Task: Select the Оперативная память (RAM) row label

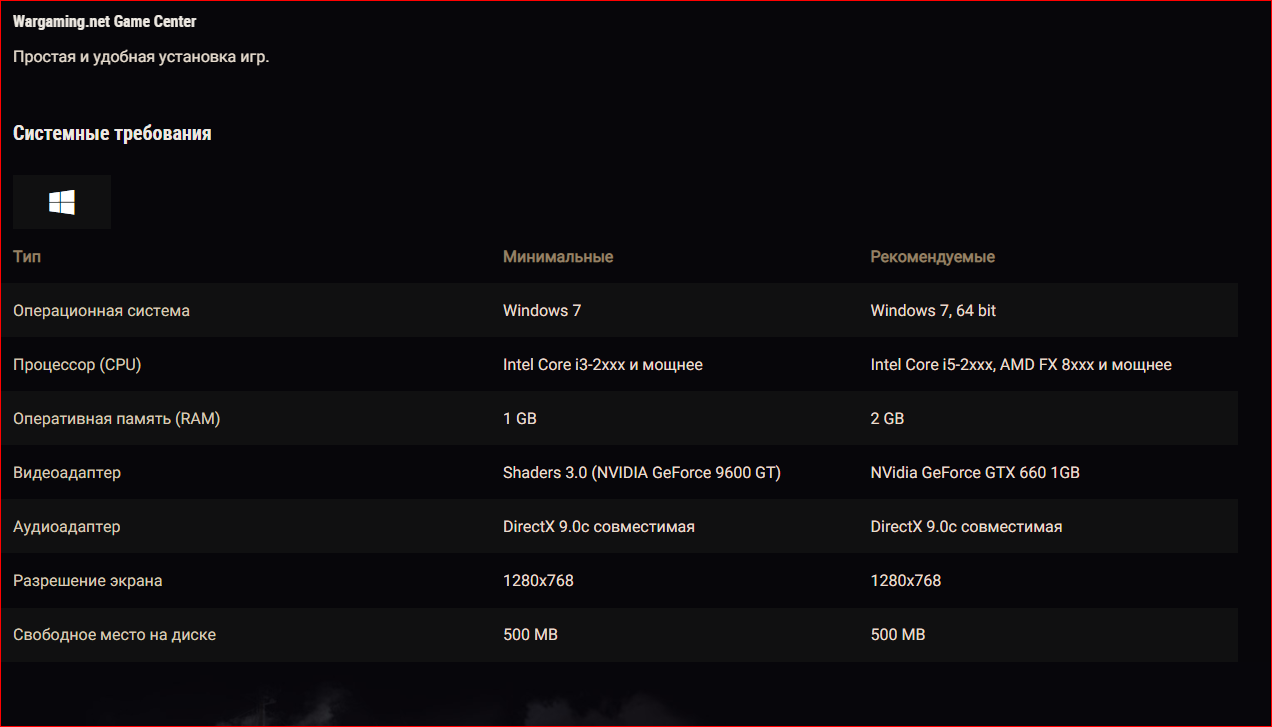Action: (x=116, y=419)
